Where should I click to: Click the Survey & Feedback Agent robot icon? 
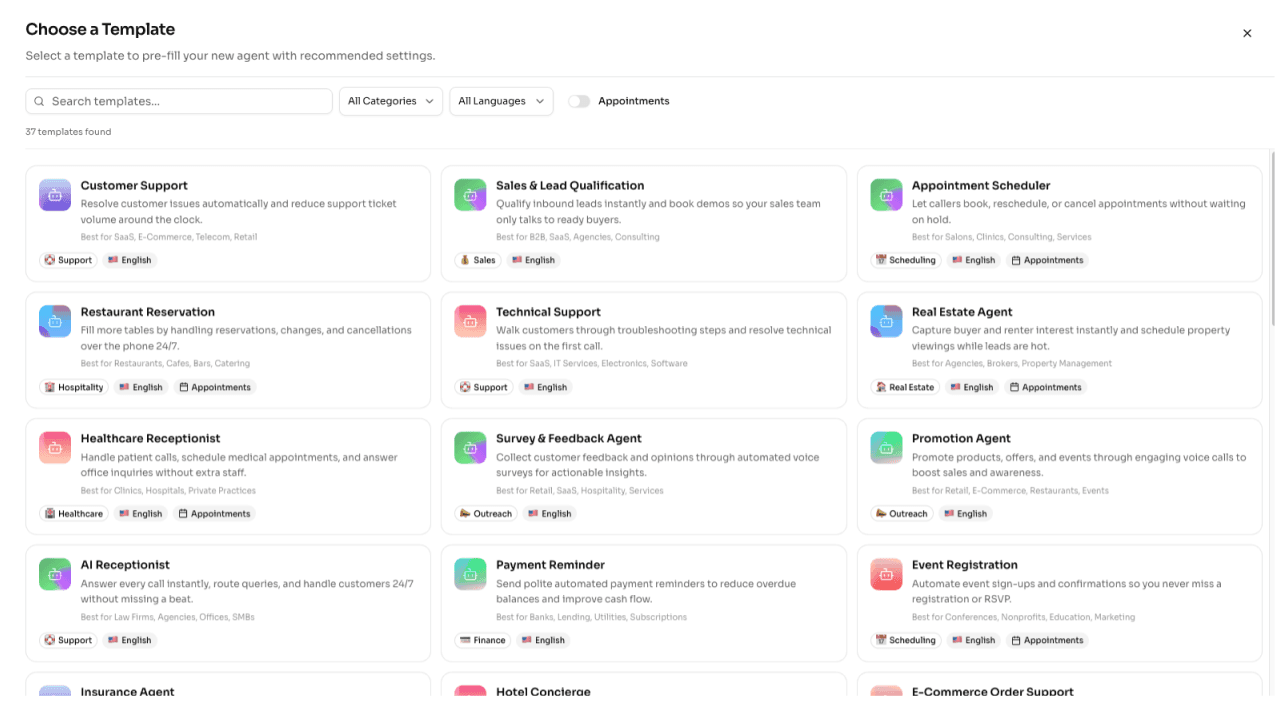coord(470,448)
